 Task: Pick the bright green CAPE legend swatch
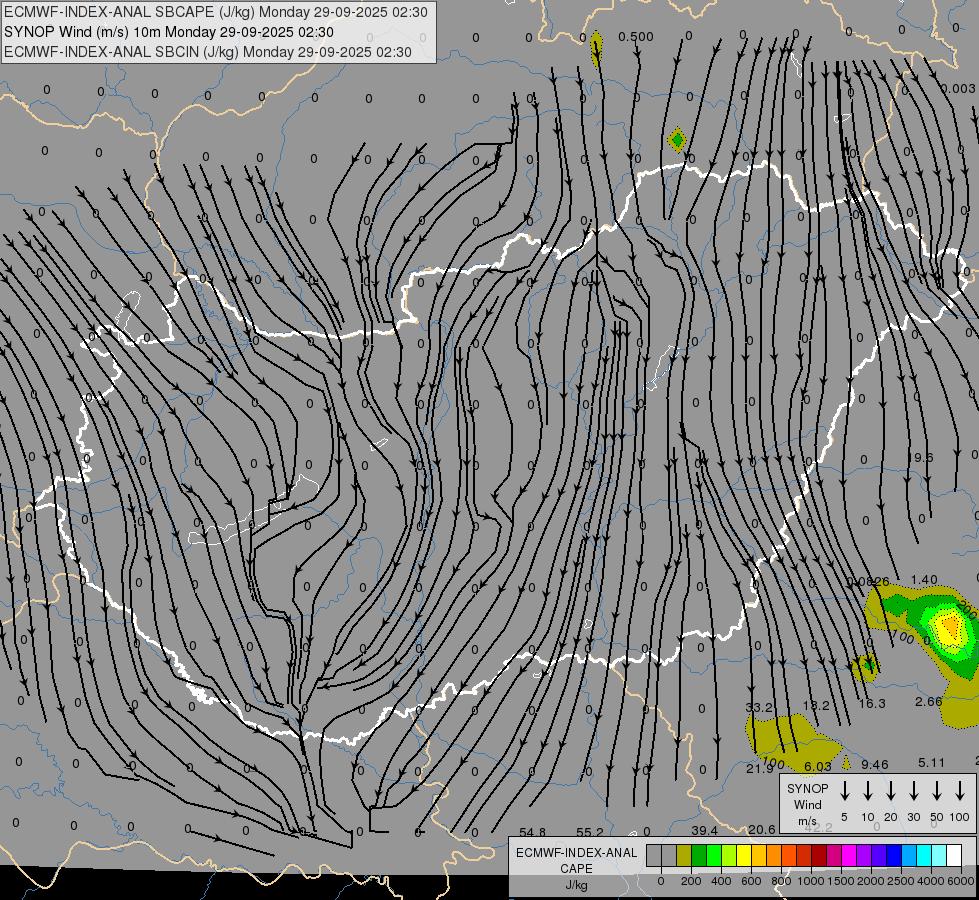point(714,855)
